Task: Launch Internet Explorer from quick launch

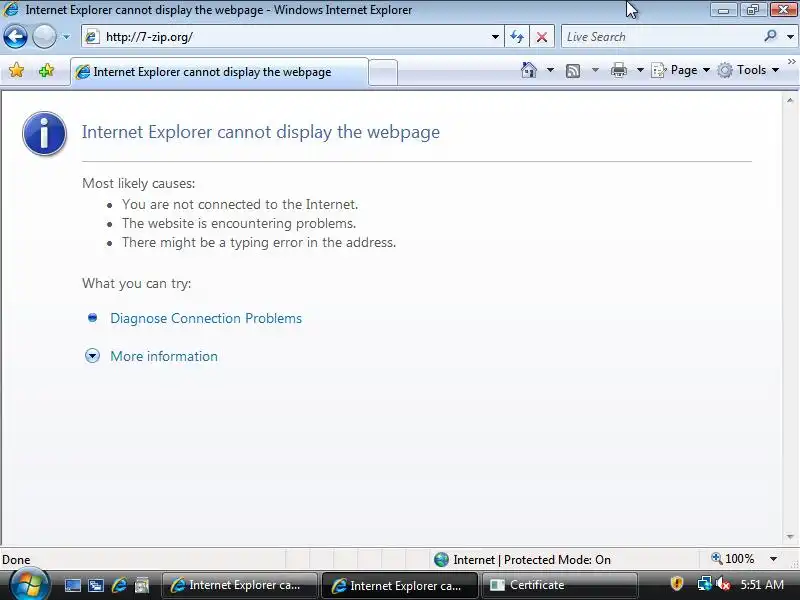Action: (x=119, y=585)
